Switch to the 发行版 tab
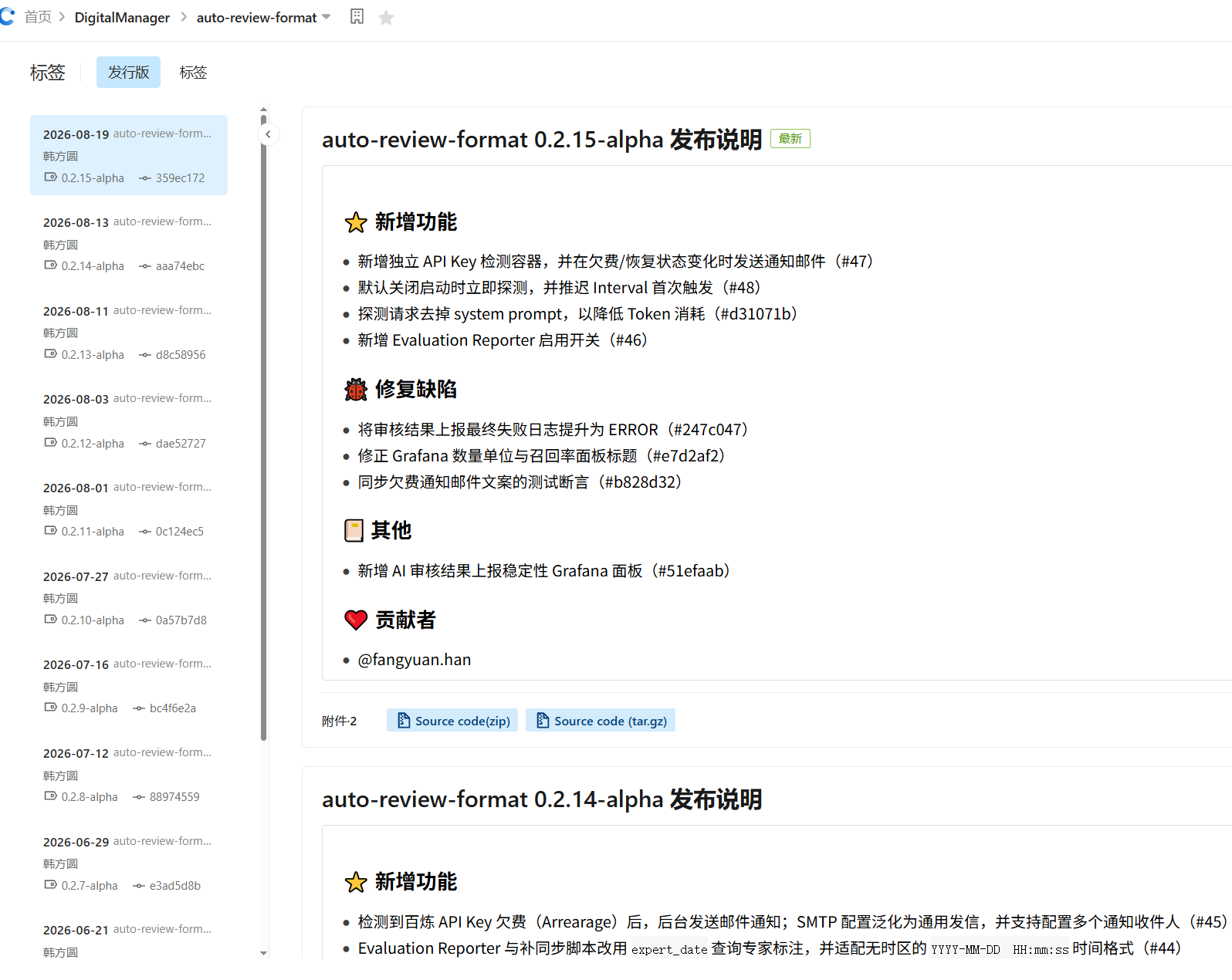The height and width of the screenshot is (980, 1232). [x=128, y=72]
